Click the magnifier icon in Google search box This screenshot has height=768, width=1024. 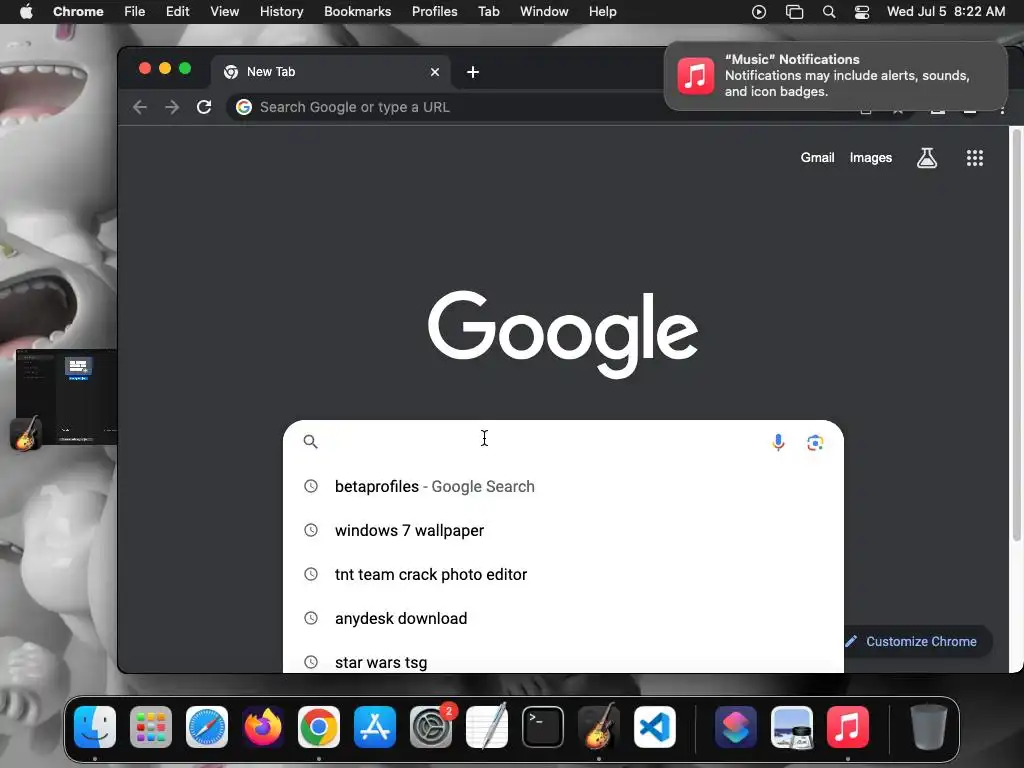click(311, 441)
